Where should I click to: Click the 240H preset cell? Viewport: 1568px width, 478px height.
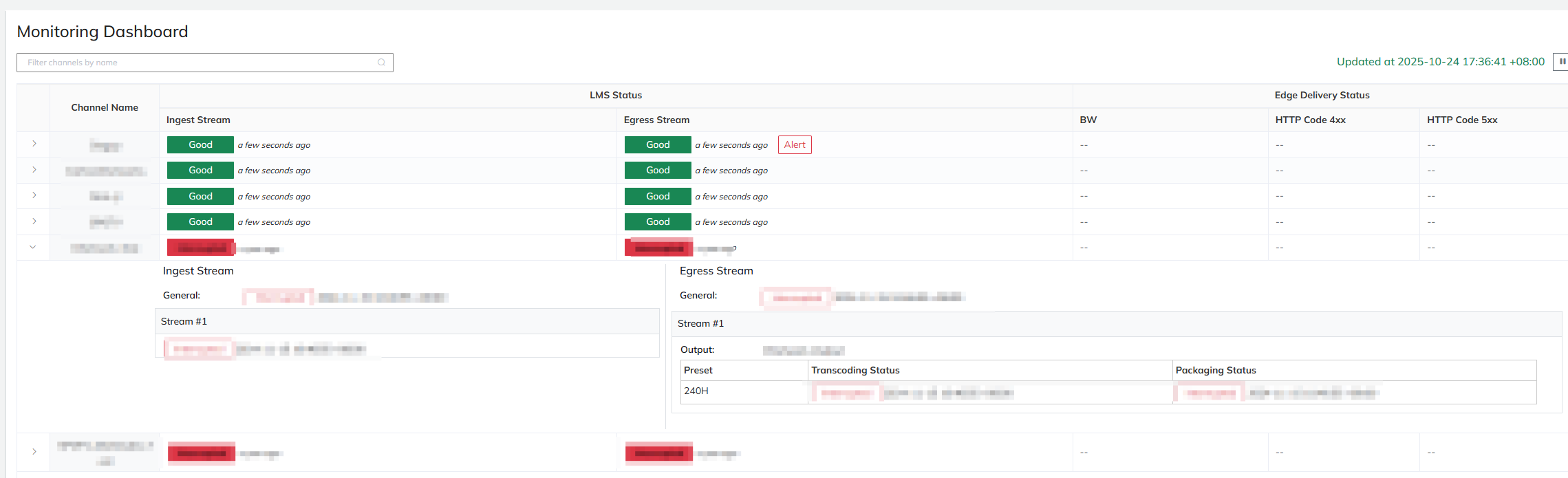point(696,391)
